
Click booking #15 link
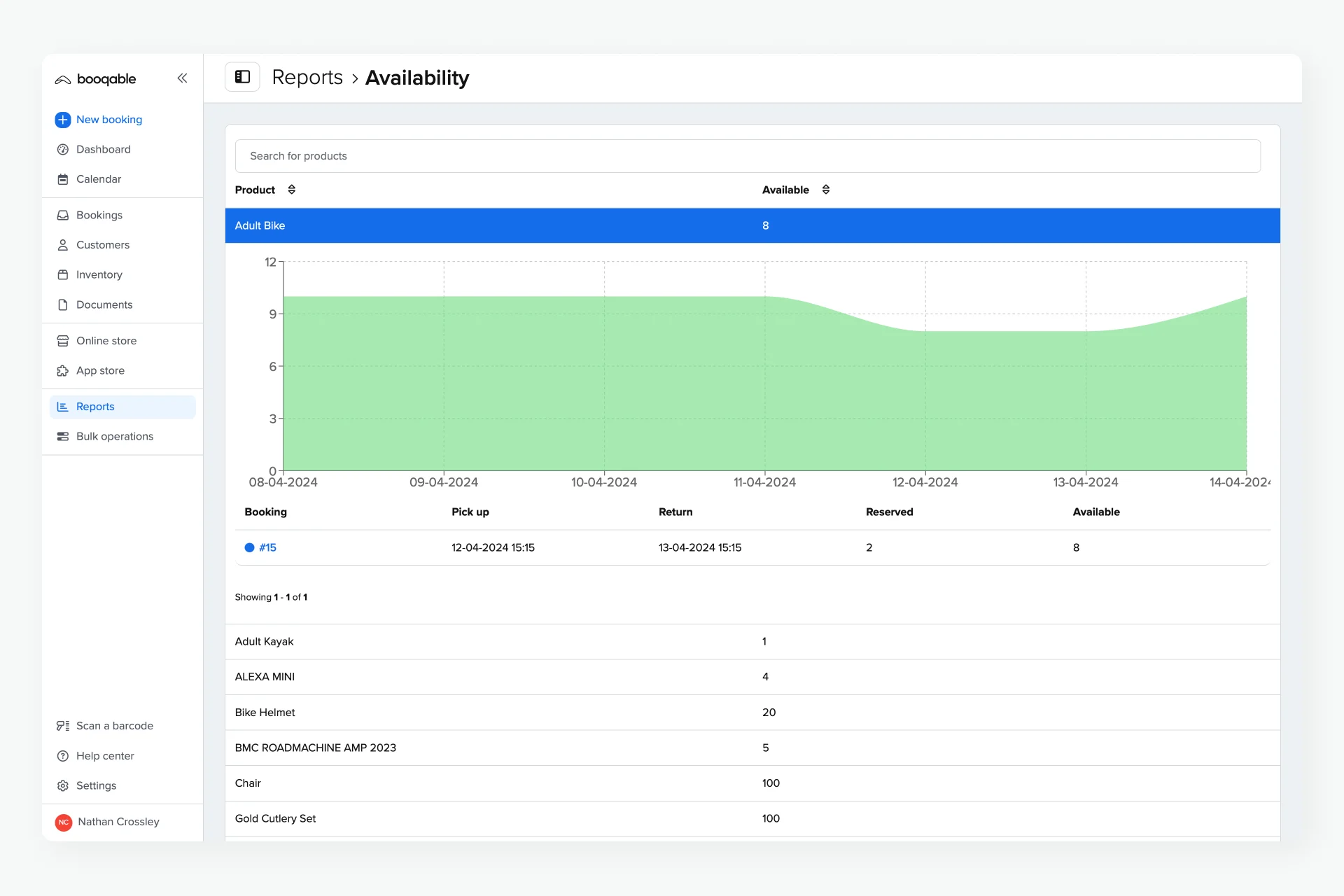(268, 547)
